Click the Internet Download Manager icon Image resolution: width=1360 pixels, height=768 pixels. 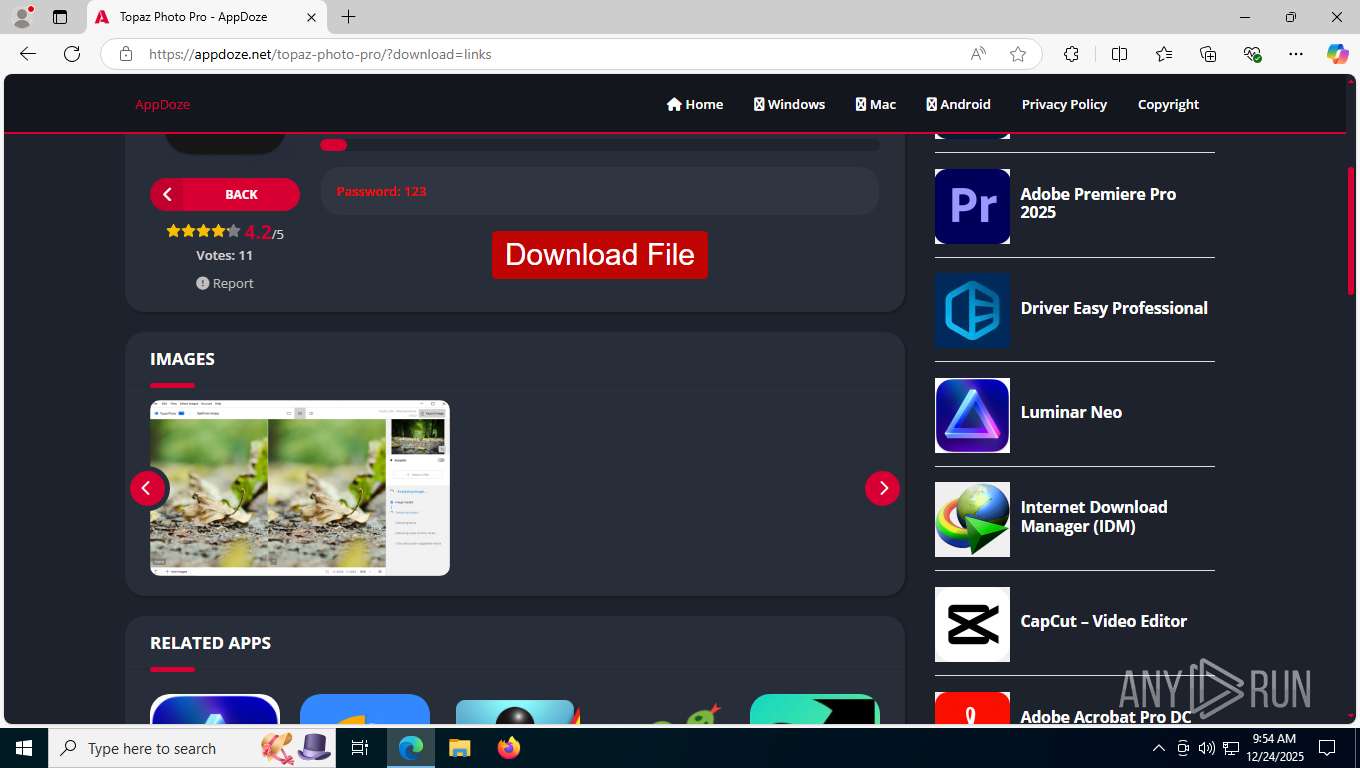click(972, 519)
